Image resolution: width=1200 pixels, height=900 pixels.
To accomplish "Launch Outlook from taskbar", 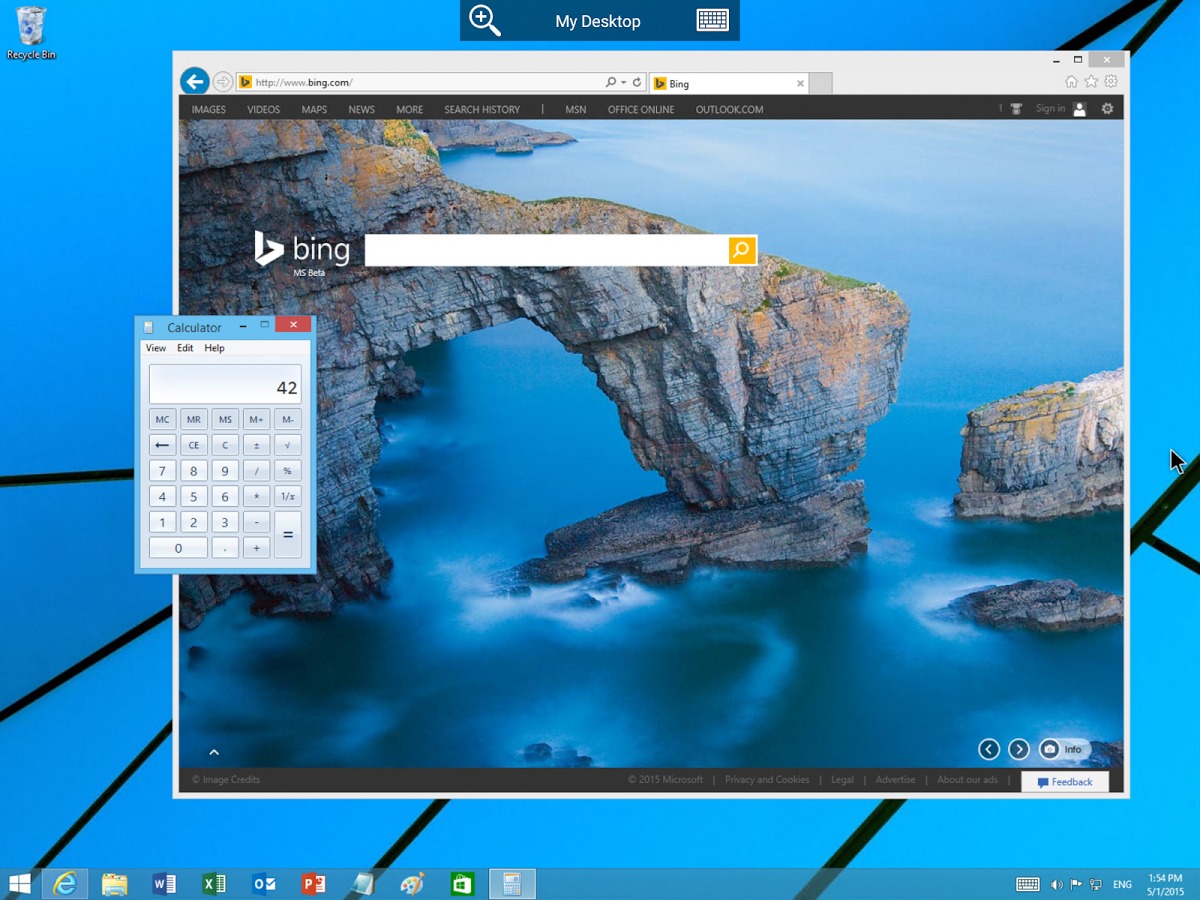I will tap(264, 884).
